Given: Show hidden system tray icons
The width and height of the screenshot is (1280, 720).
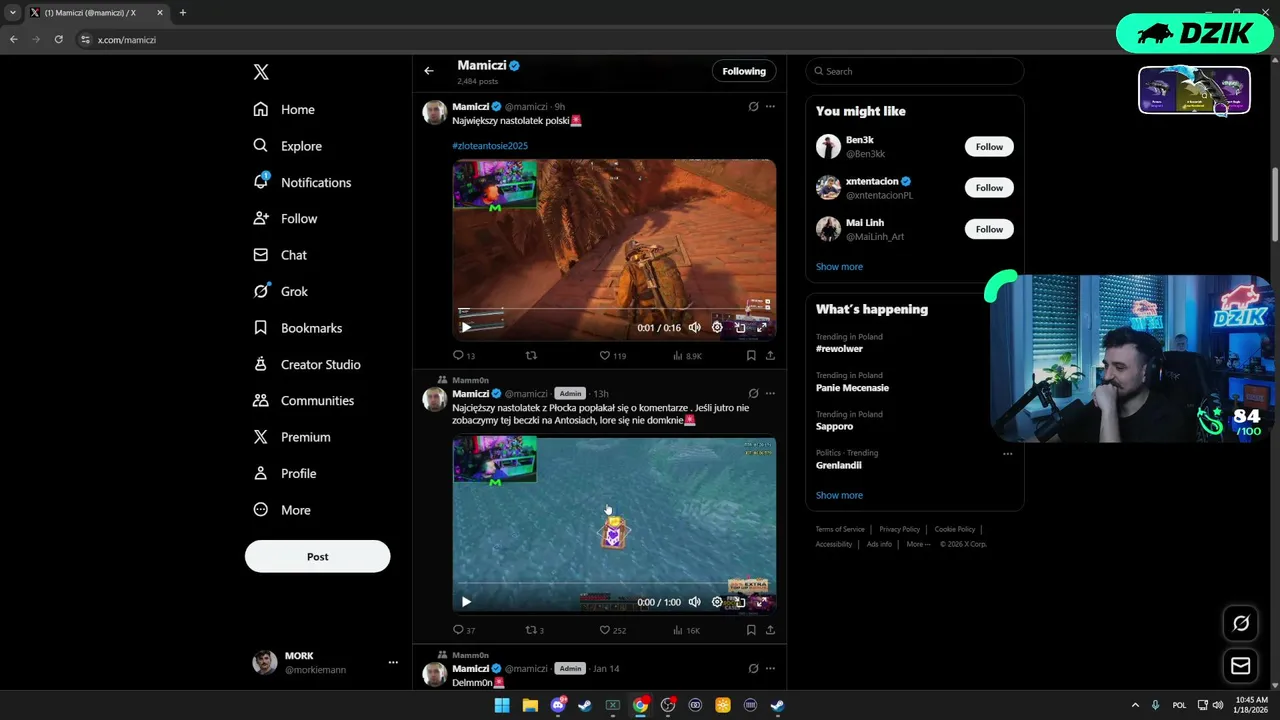Looking at the screenshot, I should click(x=1135, y=705).
